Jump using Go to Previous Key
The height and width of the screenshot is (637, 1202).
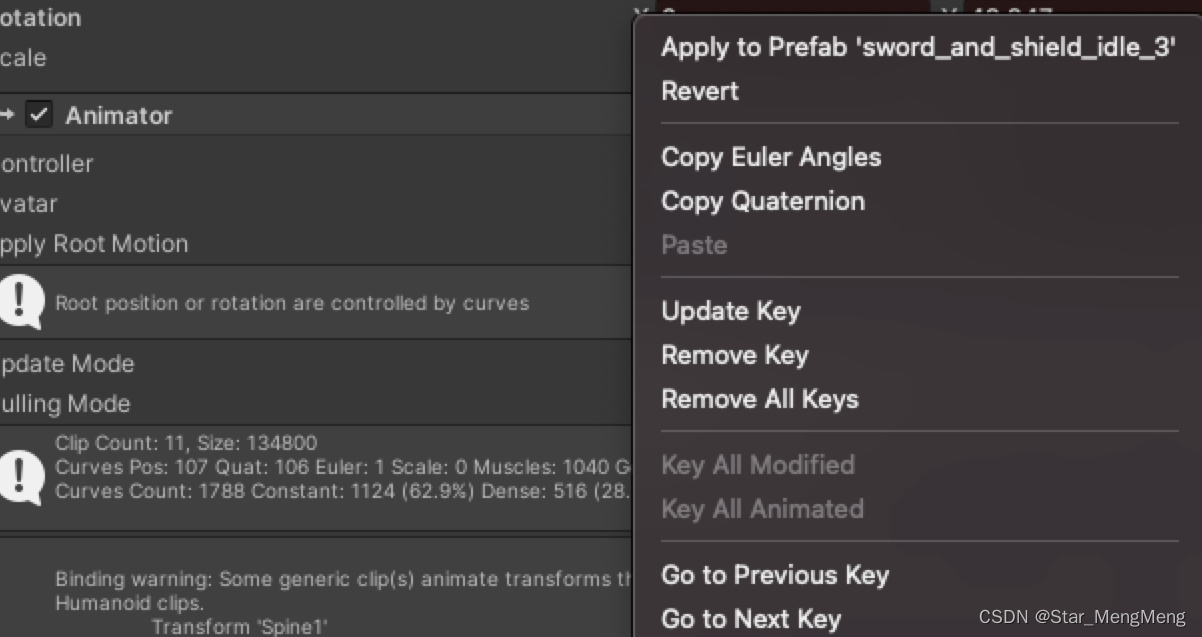[775, 575]
